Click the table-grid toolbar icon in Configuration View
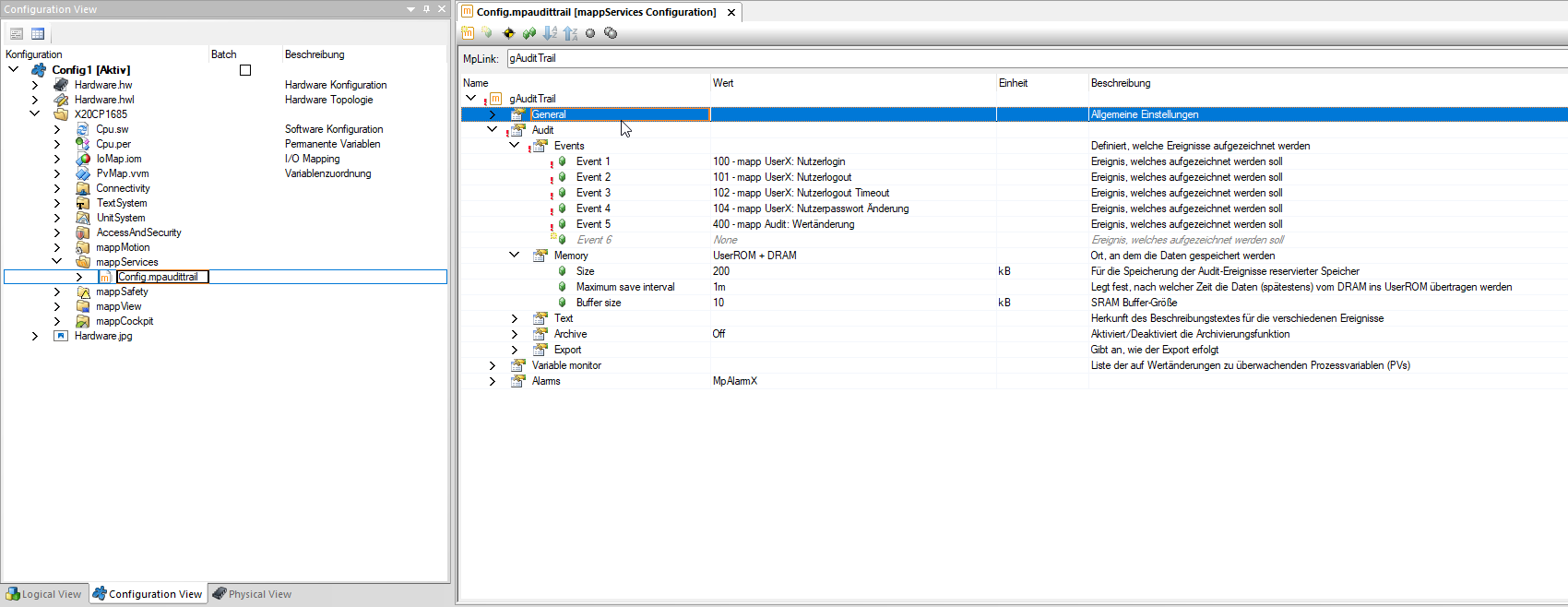The height and width of the screenshot is (607, 1568). [x=38, y=34]
